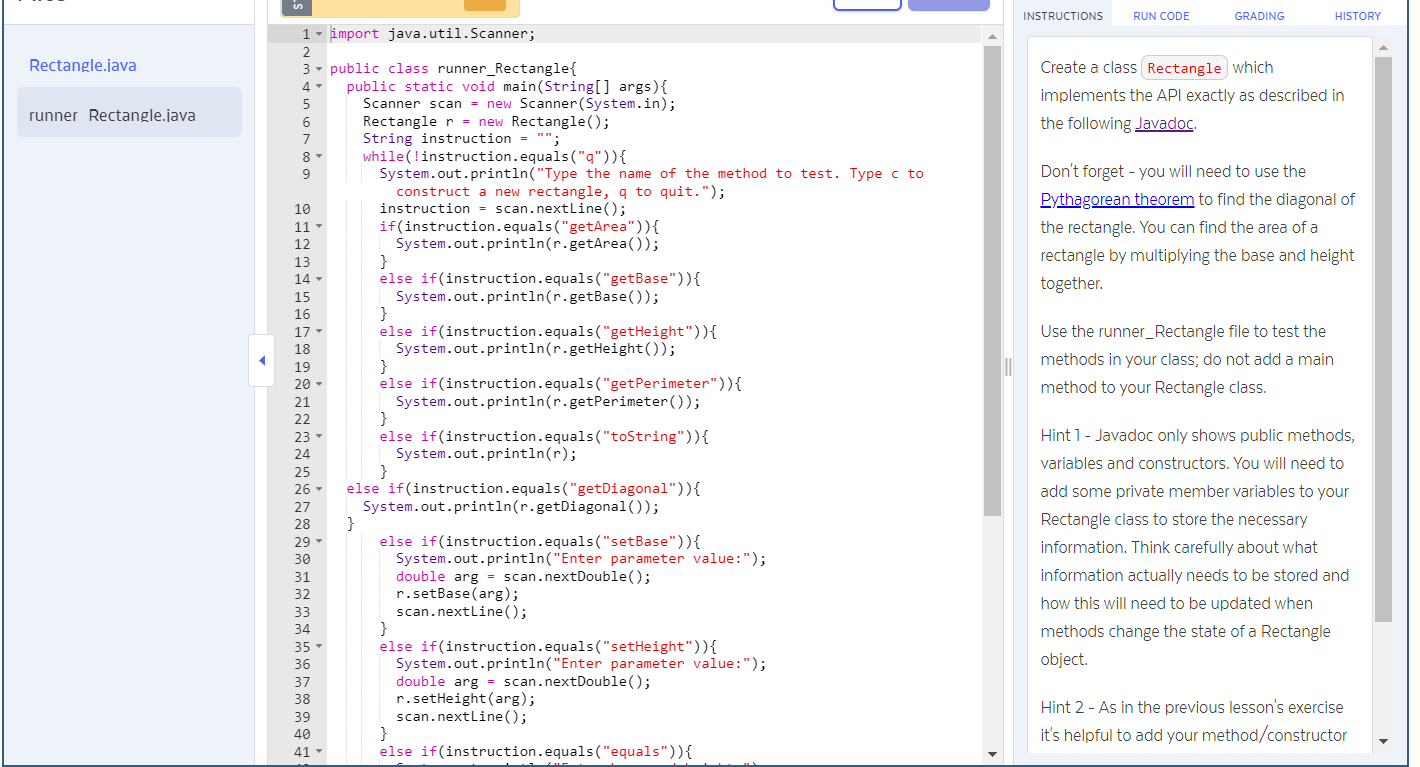1420x767 pixels.
Task: Follow the Pythagorean theorem link
Action: pyautogui.click(x=1117, y=198)
